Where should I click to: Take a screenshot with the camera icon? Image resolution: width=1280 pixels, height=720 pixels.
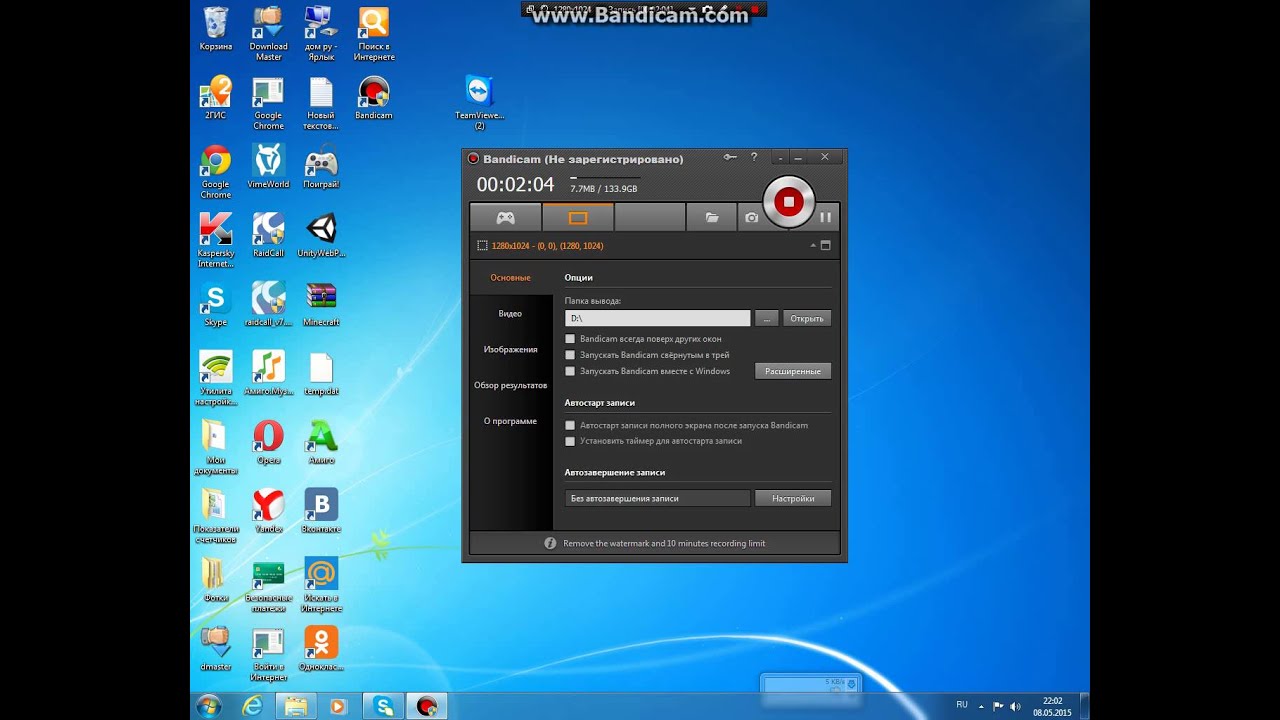(751, 217)
